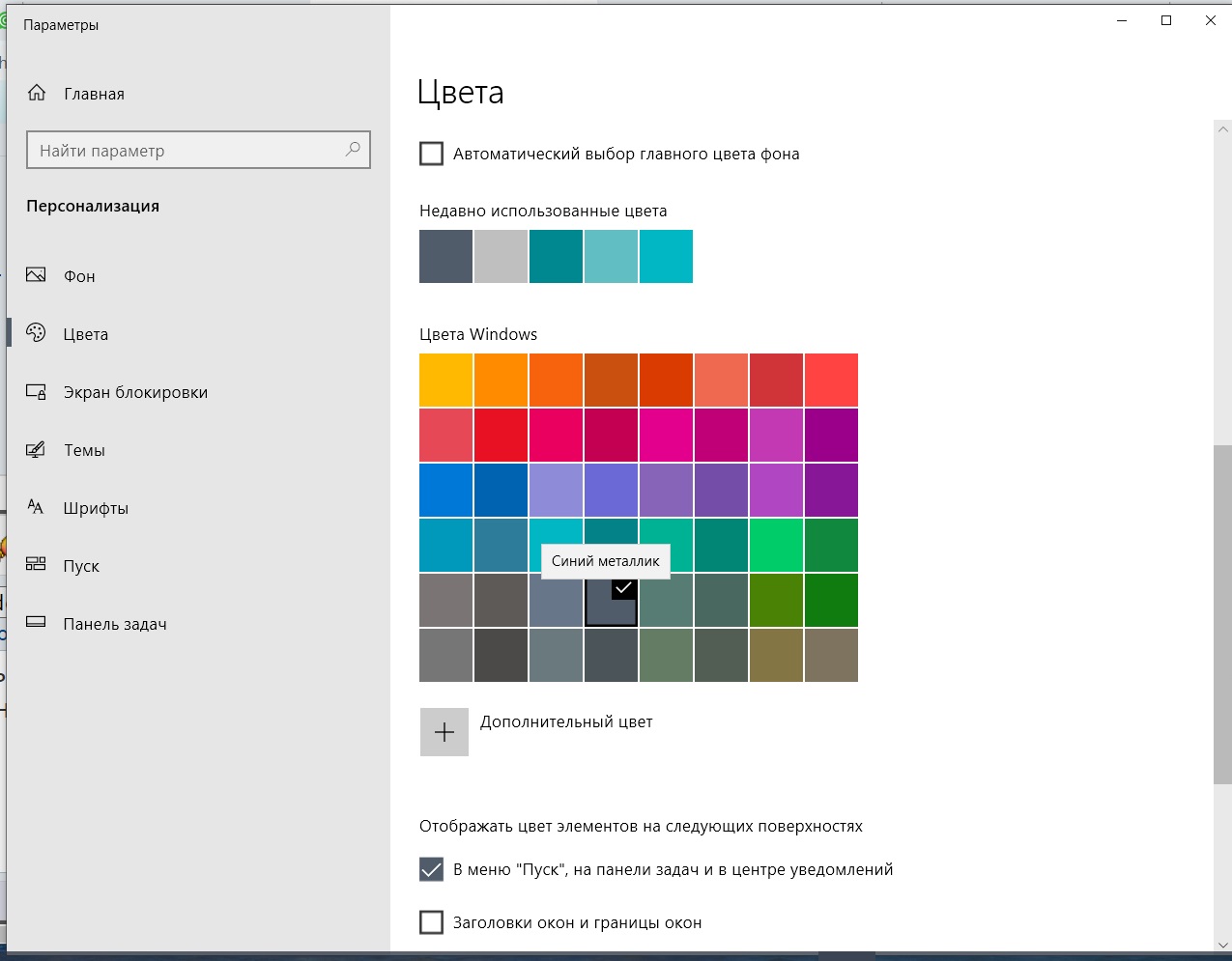The image size is (1232, 961).
Task: Enable Автоматический выбор главного цвета фона checkbox
Action: [x=432, y=154]
